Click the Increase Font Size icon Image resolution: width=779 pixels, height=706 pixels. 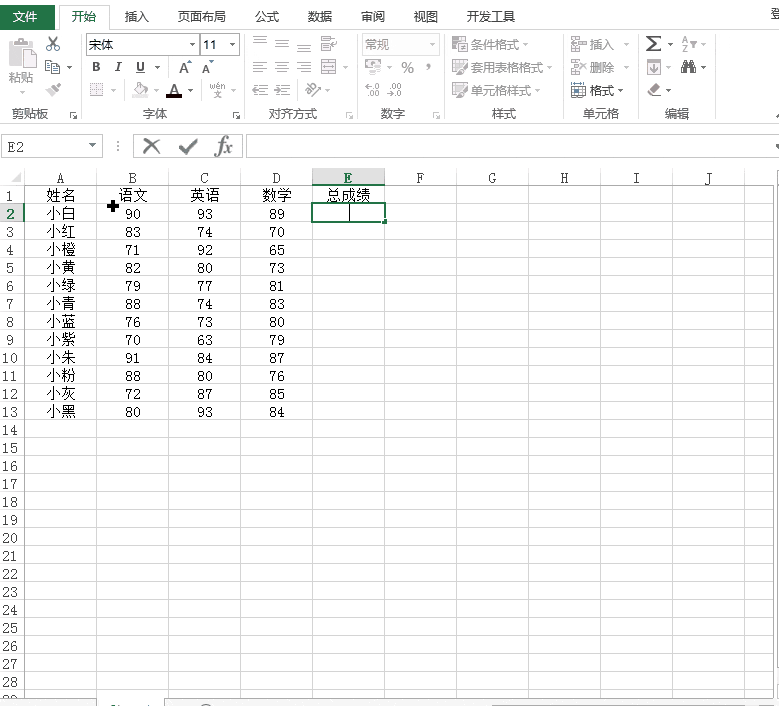pyautogui.click(x=185, y=67)
